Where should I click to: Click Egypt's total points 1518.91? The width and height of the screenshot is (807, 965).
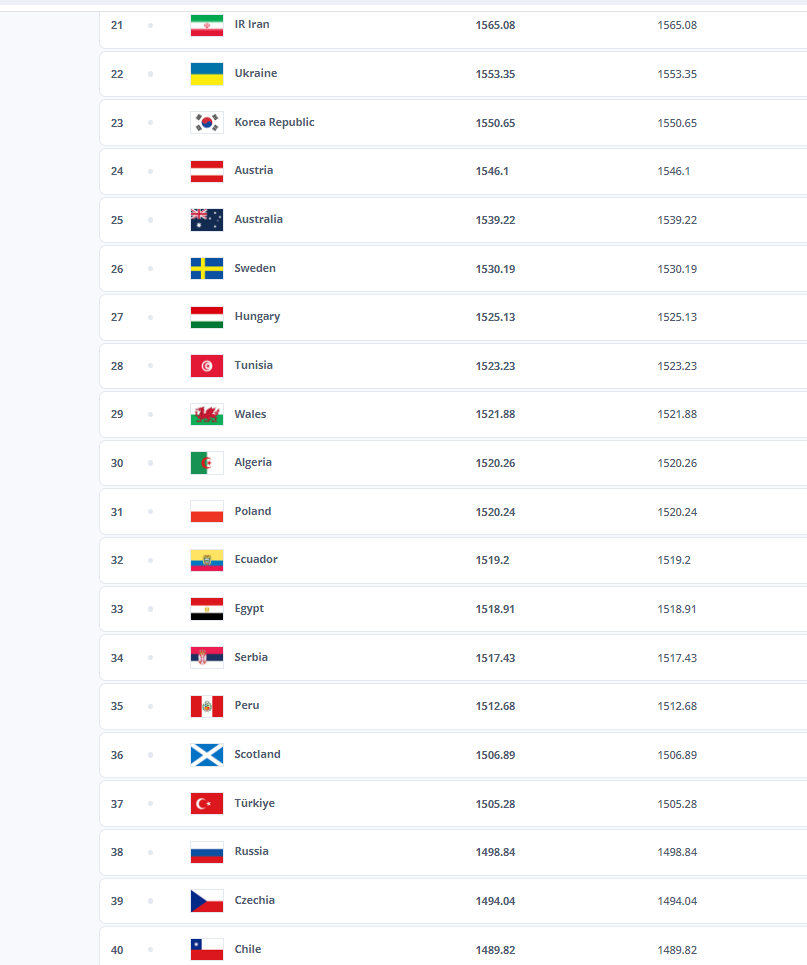(x=495, y=609)
